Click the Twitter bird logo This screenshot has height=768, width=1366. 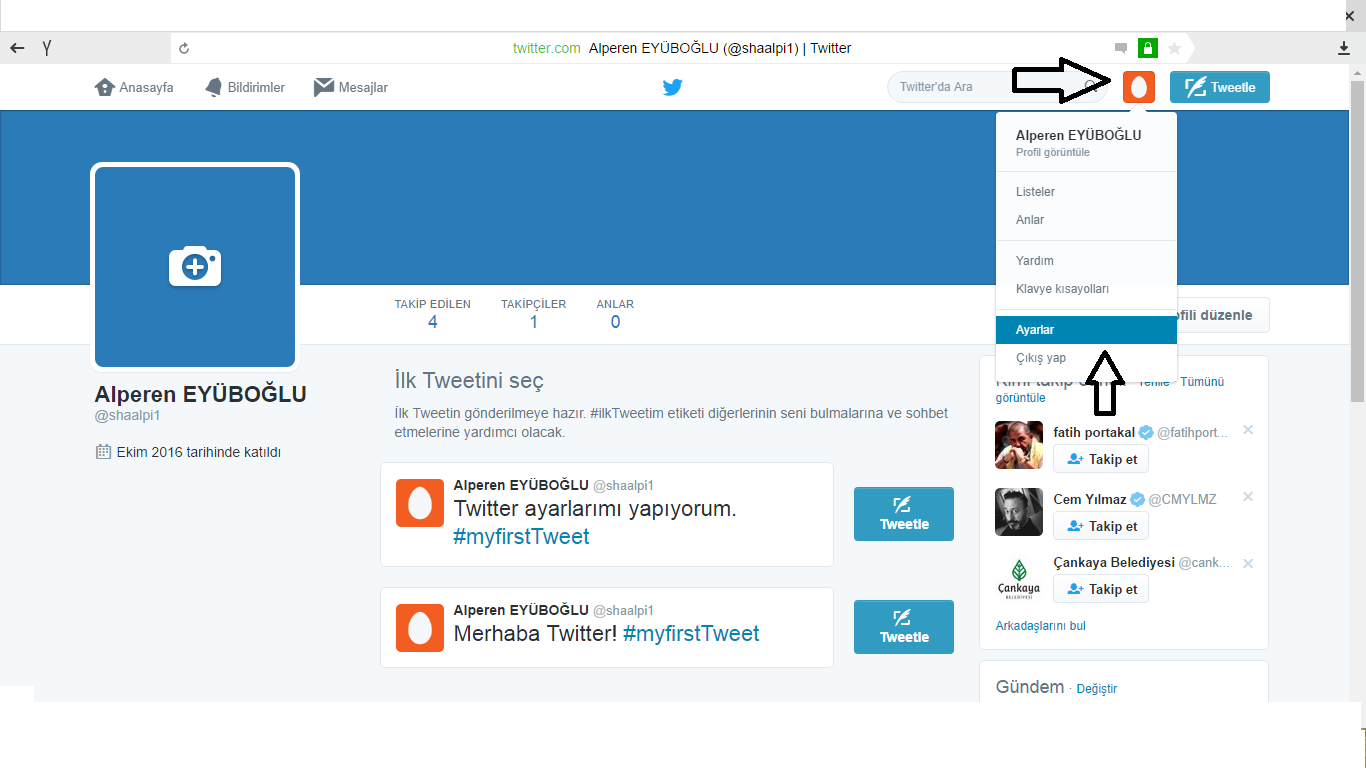point(673,87)
